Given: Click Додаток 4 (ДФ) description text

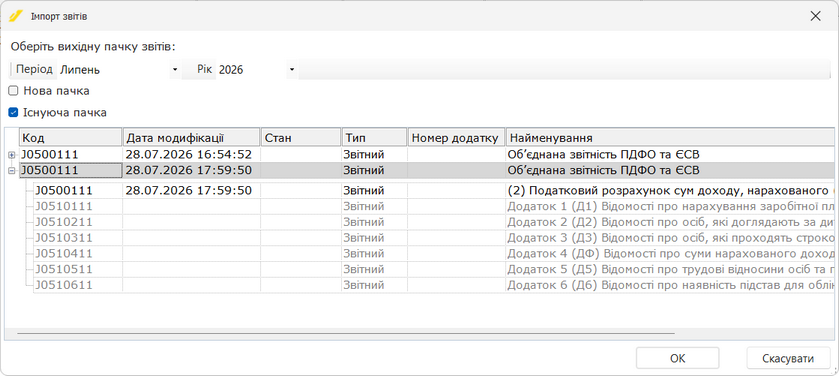Looking at the screenshot, I should [x=670, y=254].
